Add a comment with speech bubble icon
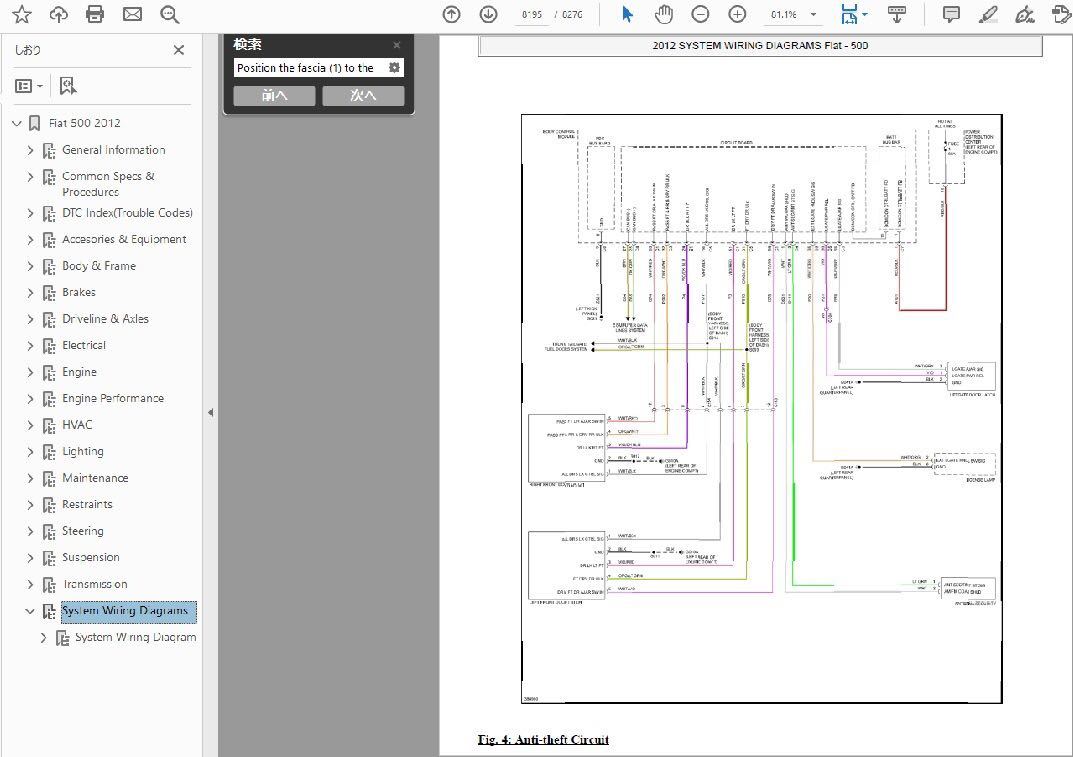 pos(951,14)
